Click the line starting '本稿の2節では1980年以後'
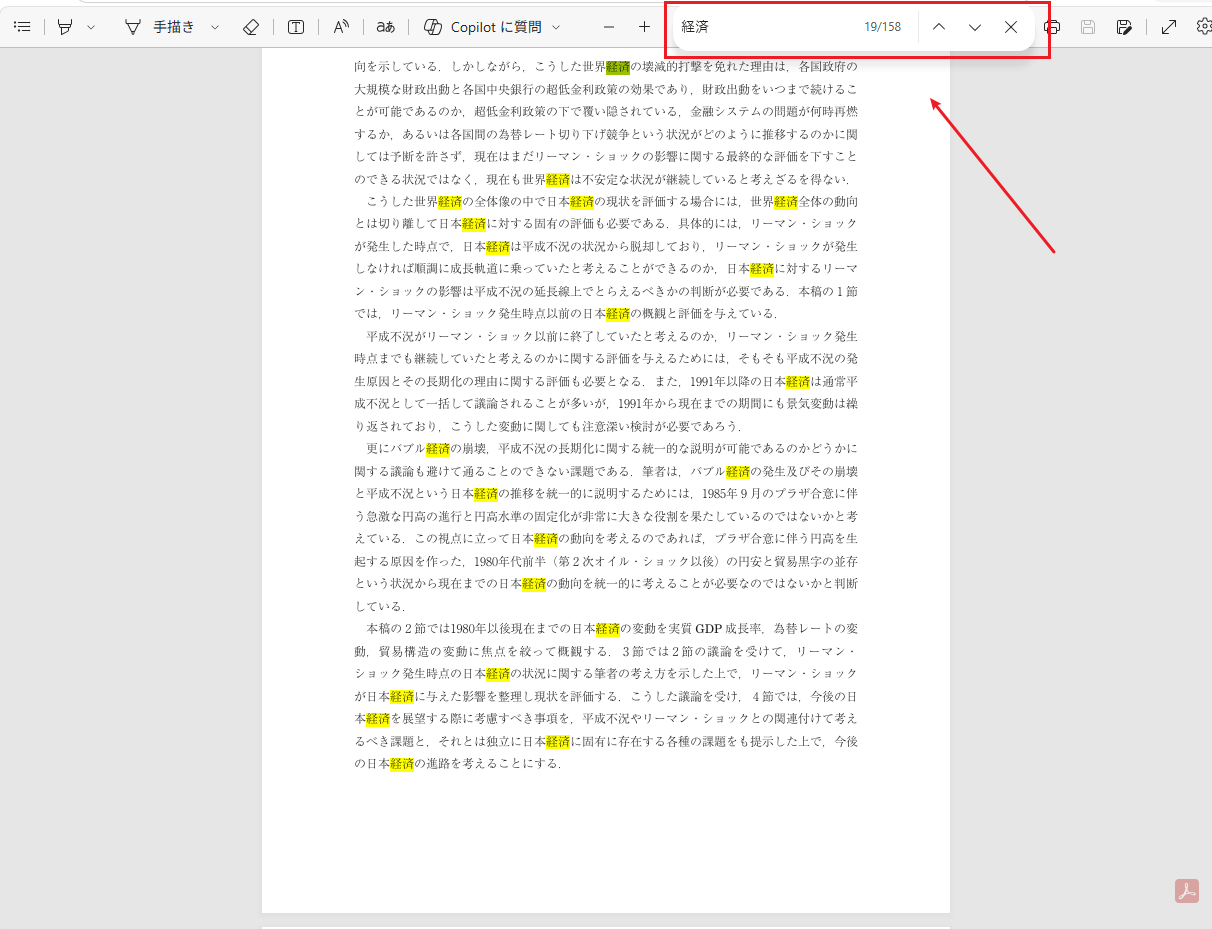Viewport: 1212px width, 929px height. click(x=612, y=629)
